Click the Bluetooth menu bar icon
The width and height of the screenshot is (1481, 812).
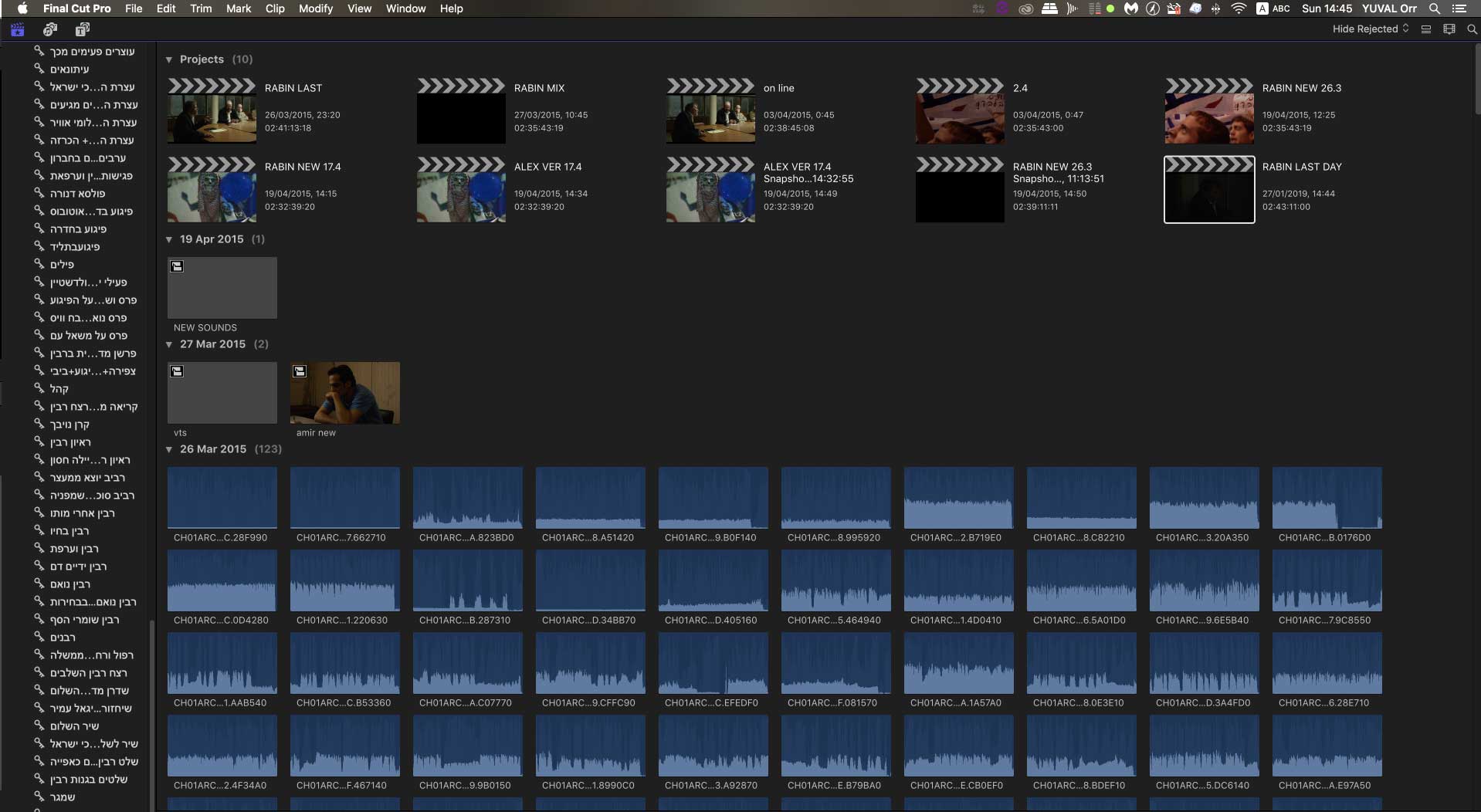coord(1215,8)
